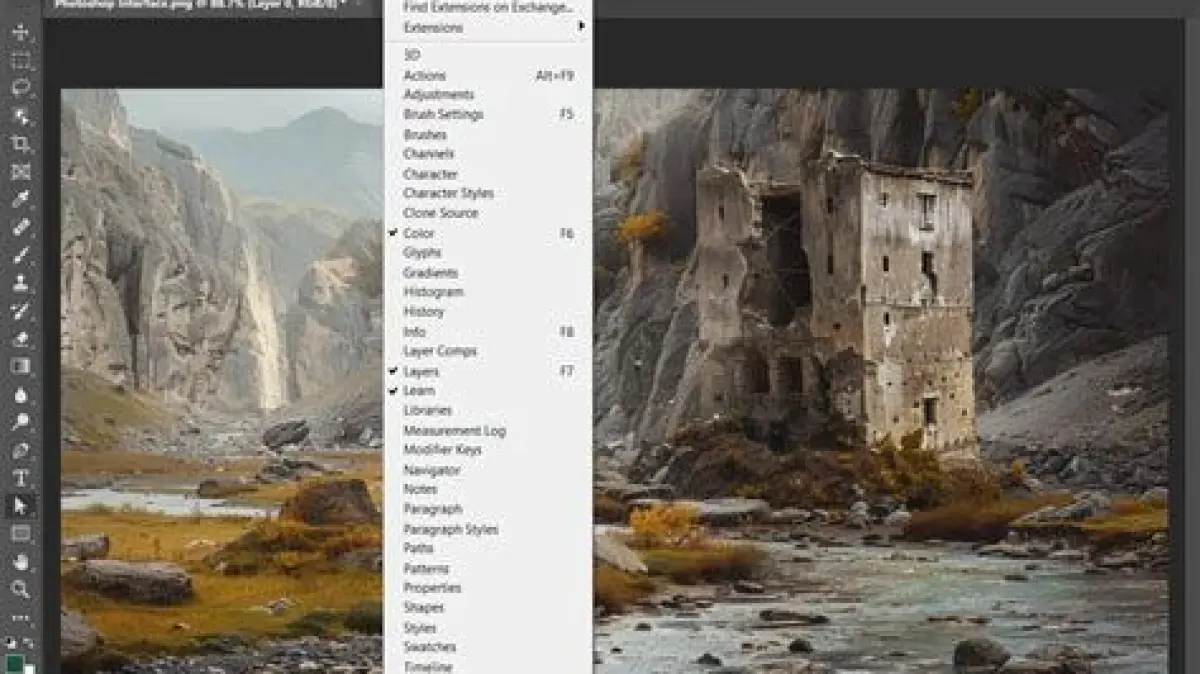Pick the Lasso tool
The image size is (1200, 674).
point(20,88)
